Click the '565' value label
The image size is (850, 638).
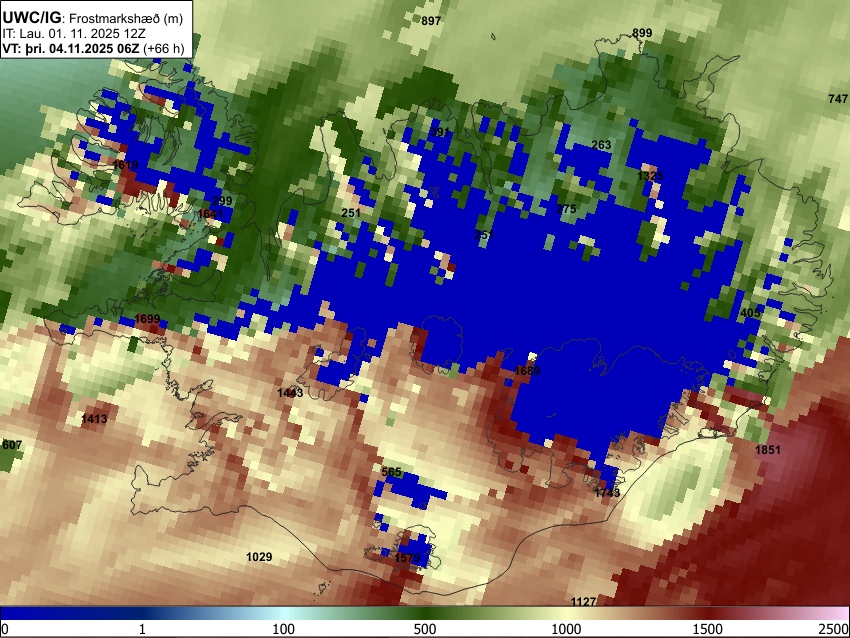pyautogui.click(x=391, y=472)
